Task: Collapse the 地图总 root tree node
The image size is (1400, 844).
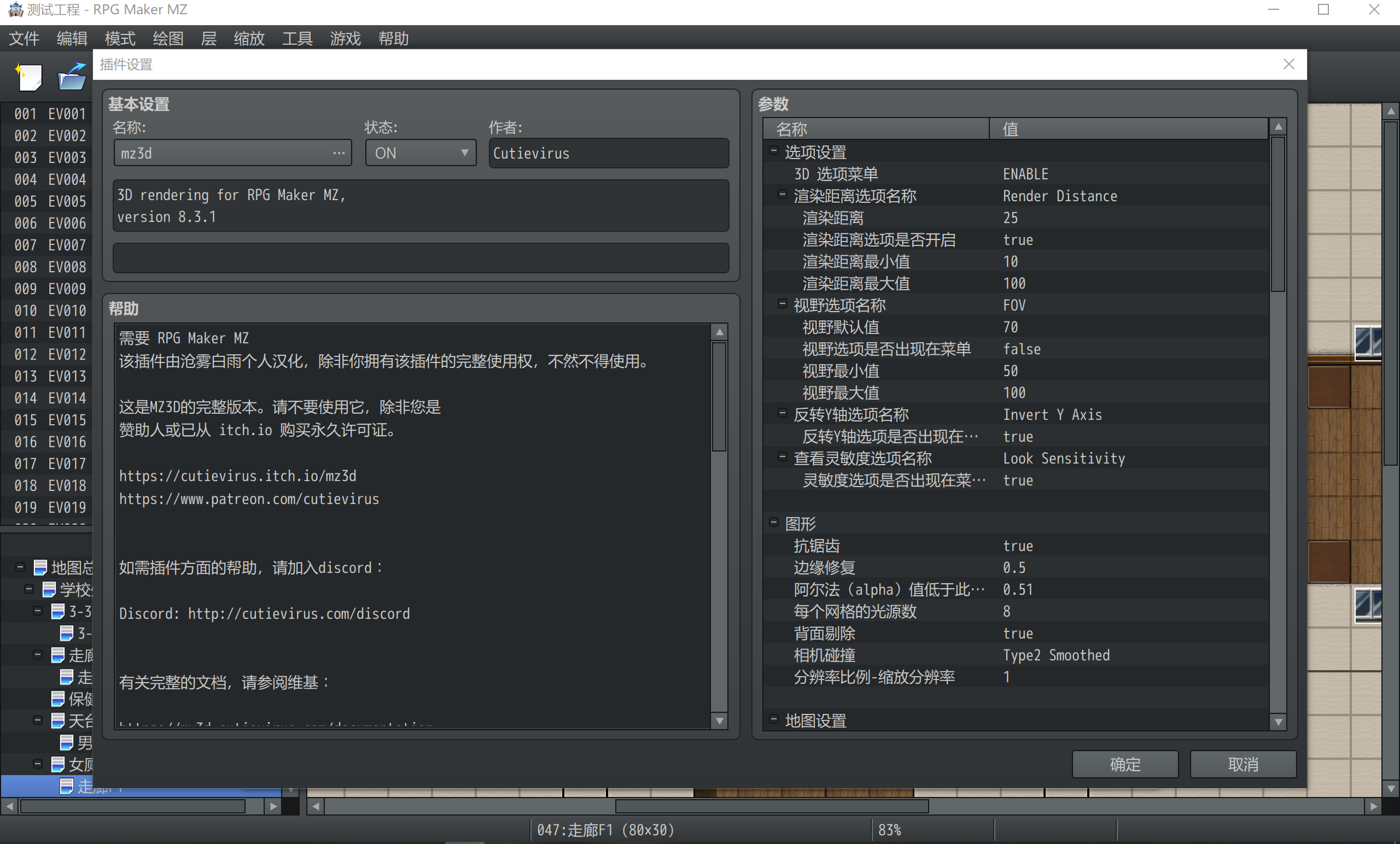Action: (x=20, y=567)
